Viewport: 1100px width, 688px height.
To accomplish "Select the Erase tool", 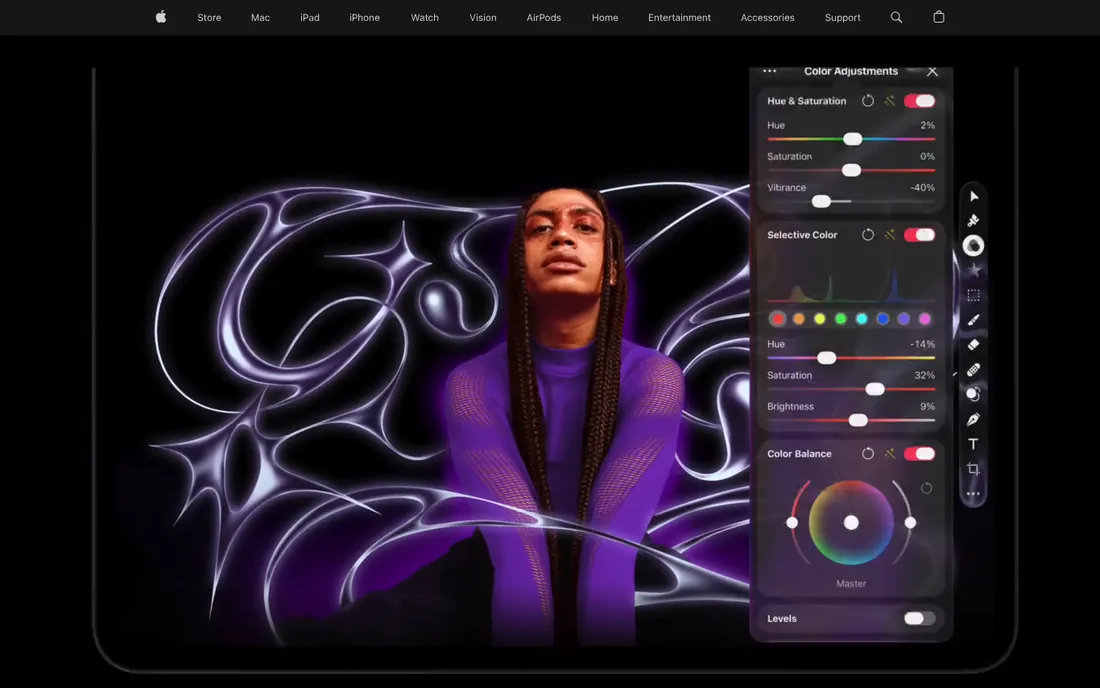I will [x=974, y=344].
